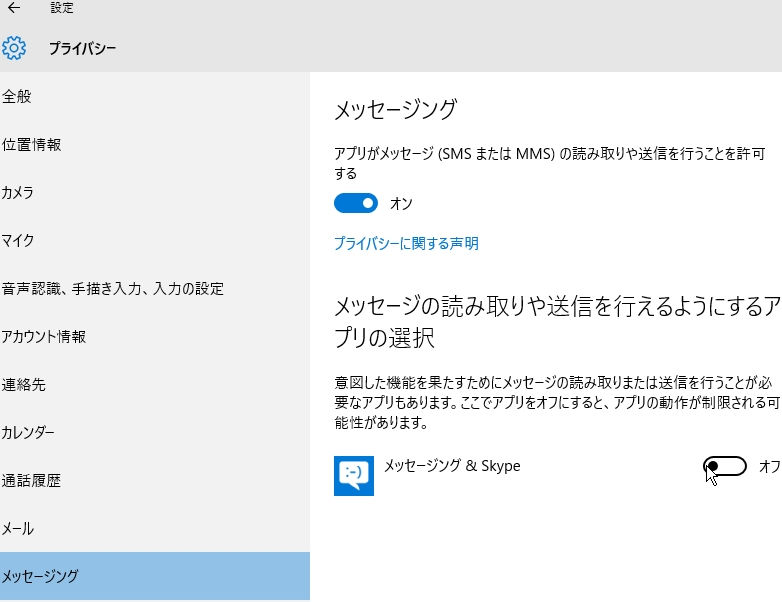Open 位置情報 privacy settings
The height and width of the screenshot is (602, 782).
(x=155, y=145)
